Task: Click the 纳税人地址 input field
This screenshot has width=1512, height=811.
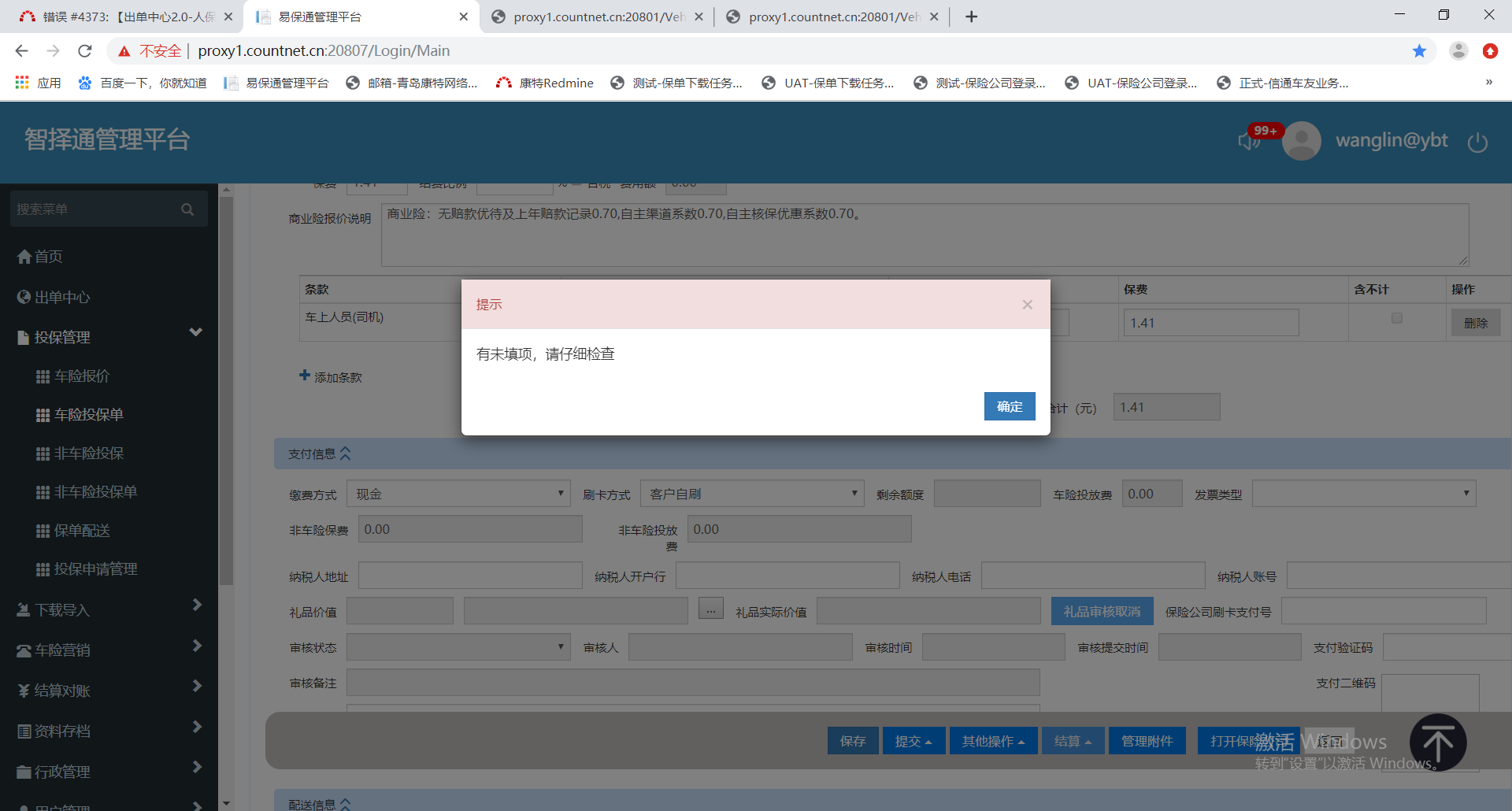Action: [470, 576]
